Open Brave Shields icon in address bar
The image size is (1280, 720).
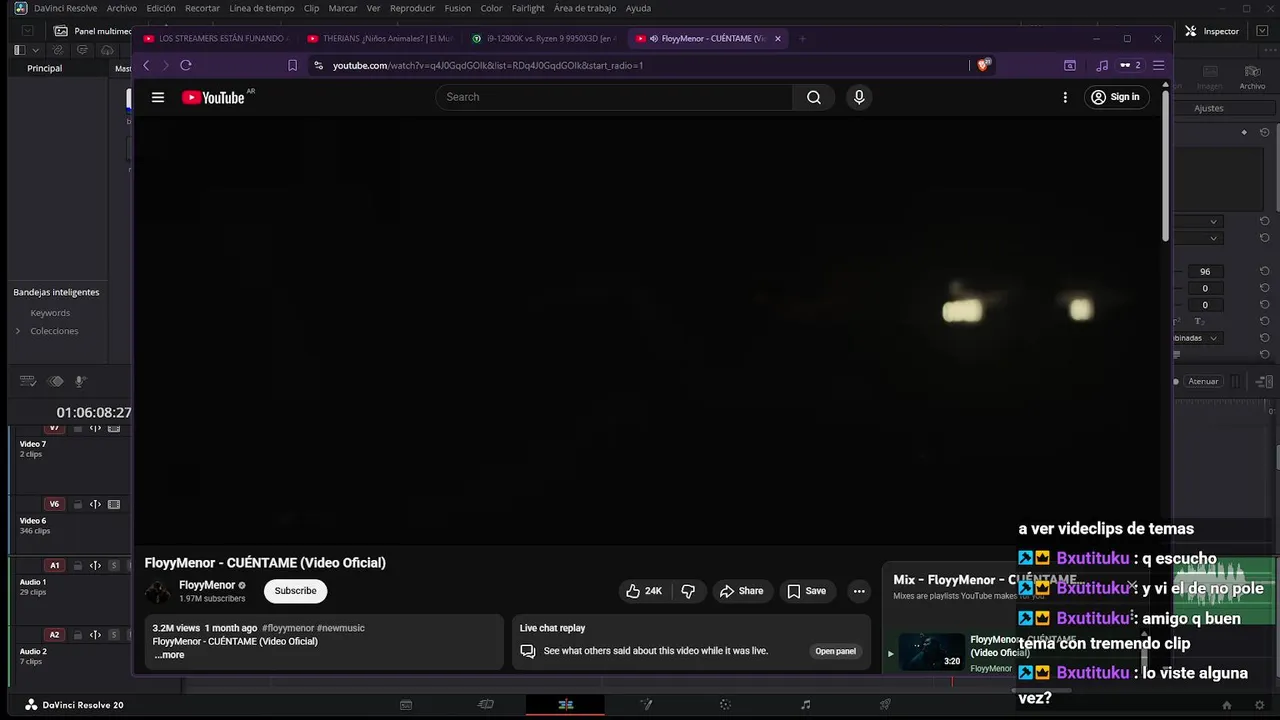tap(984, 65)
